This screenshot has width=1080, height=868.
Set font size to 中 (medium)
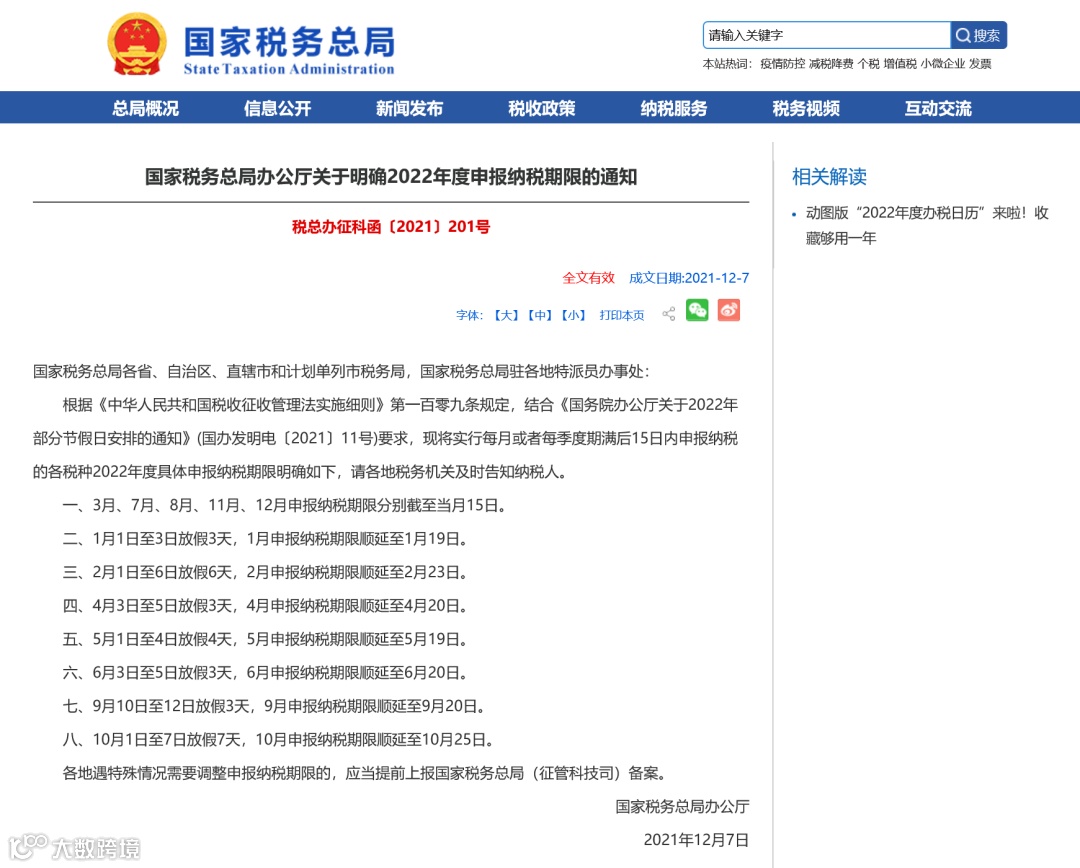pos(540,316)
